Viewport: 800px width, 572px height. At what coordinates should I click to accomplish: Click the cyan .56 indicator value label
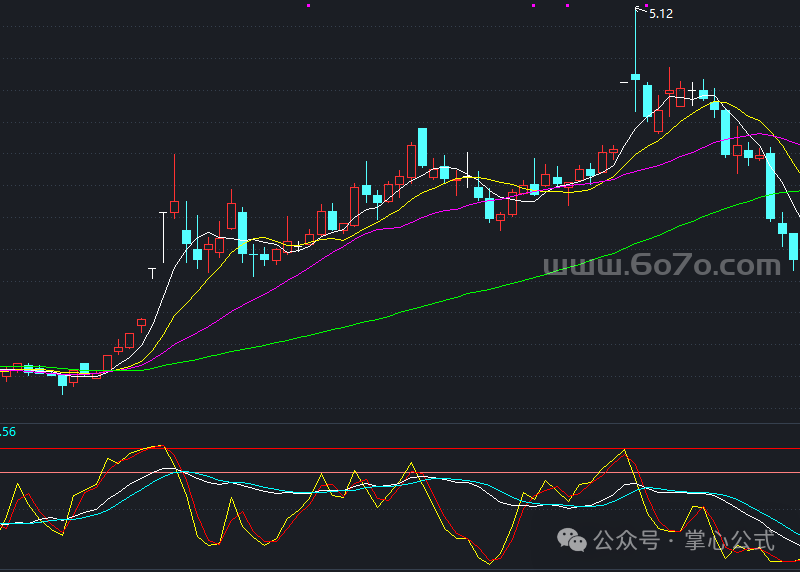8,432
